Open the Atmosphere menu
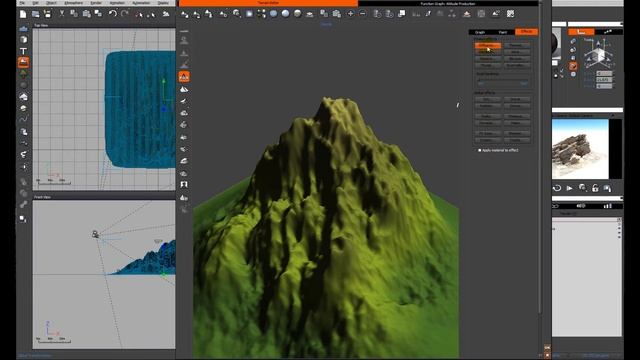The height and width of the screenshot is (360, 640). point(74,3)
